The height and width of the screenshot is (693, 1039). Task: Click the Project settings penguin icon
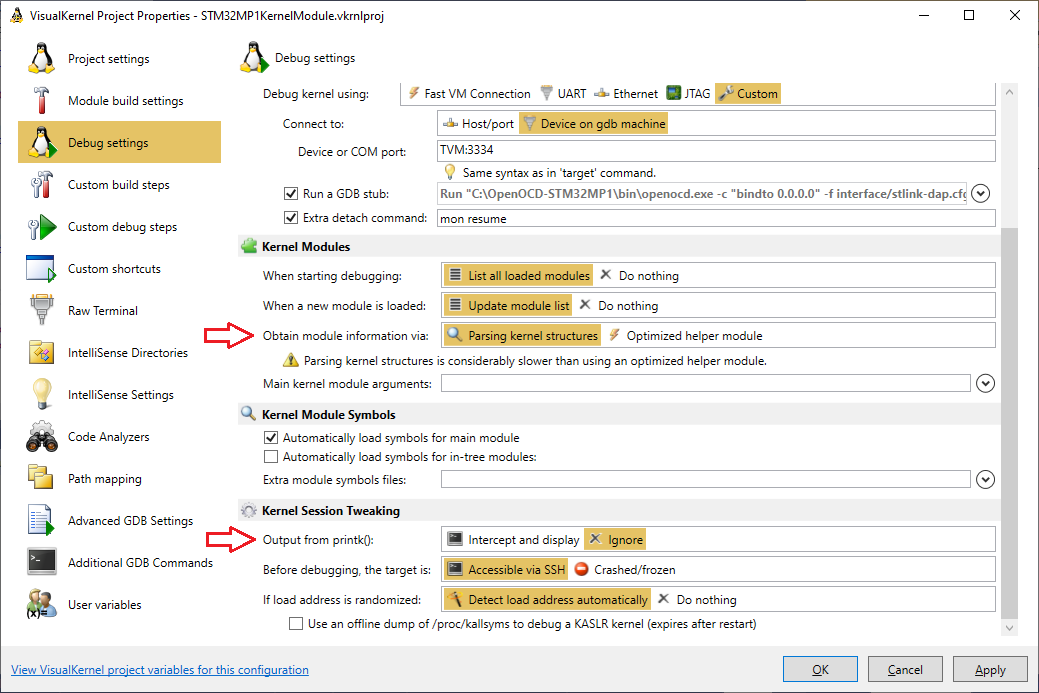(x=41, y=58)
